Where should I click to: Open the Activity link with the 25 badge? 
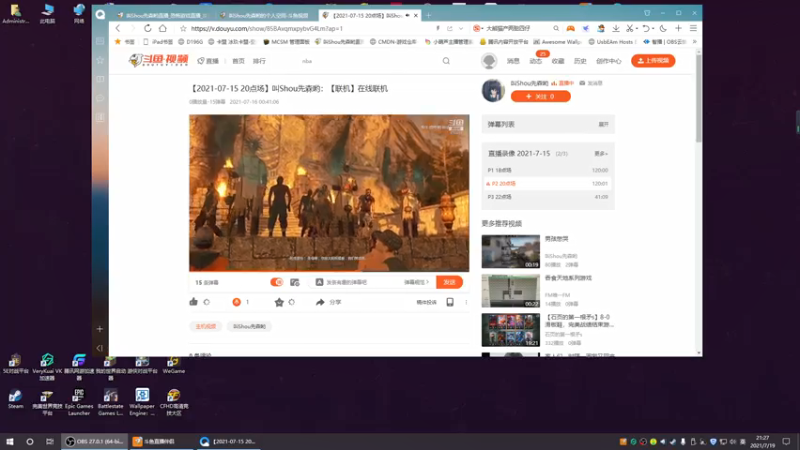536,61
